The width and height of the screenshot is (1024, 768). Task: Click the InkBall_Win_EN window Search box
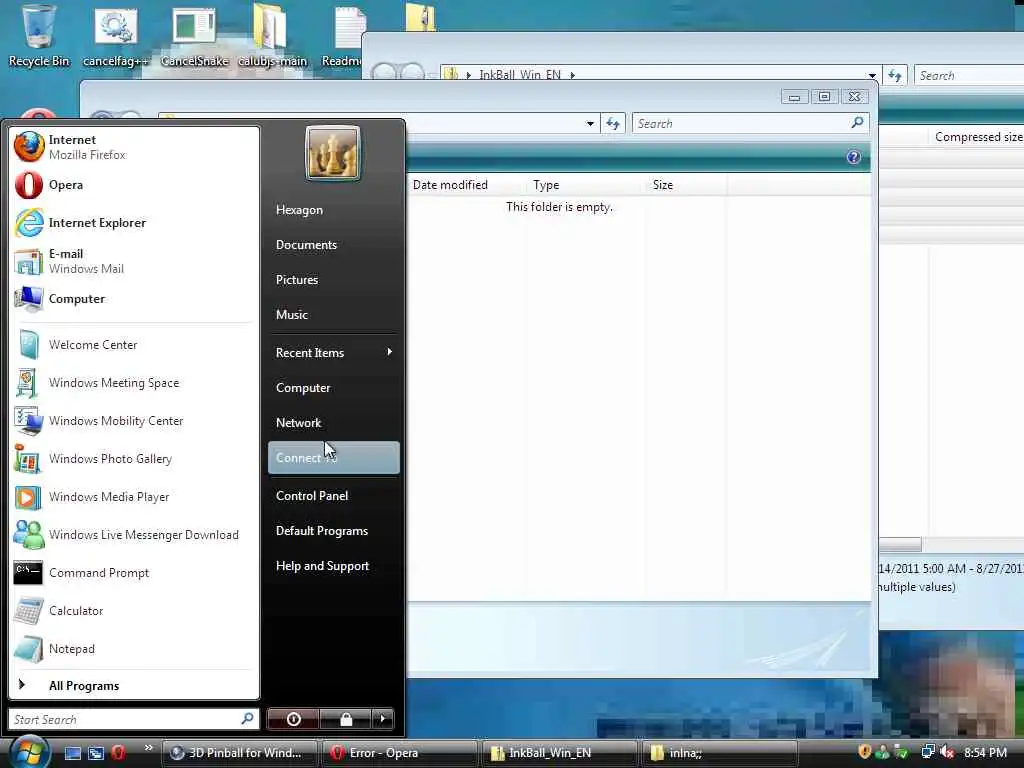pos(969,75)
